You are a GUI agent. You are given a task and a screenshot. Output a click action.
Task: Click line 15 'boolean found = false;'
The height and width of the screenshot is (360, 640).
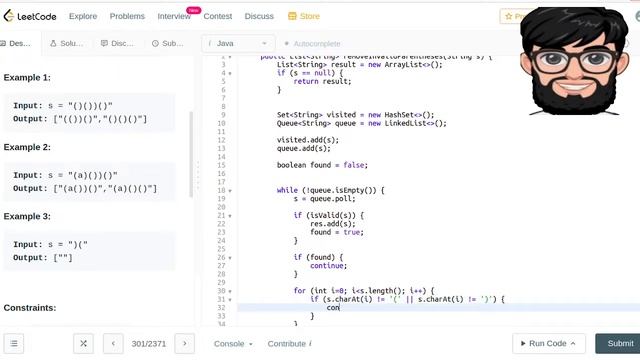click(322, 165)
